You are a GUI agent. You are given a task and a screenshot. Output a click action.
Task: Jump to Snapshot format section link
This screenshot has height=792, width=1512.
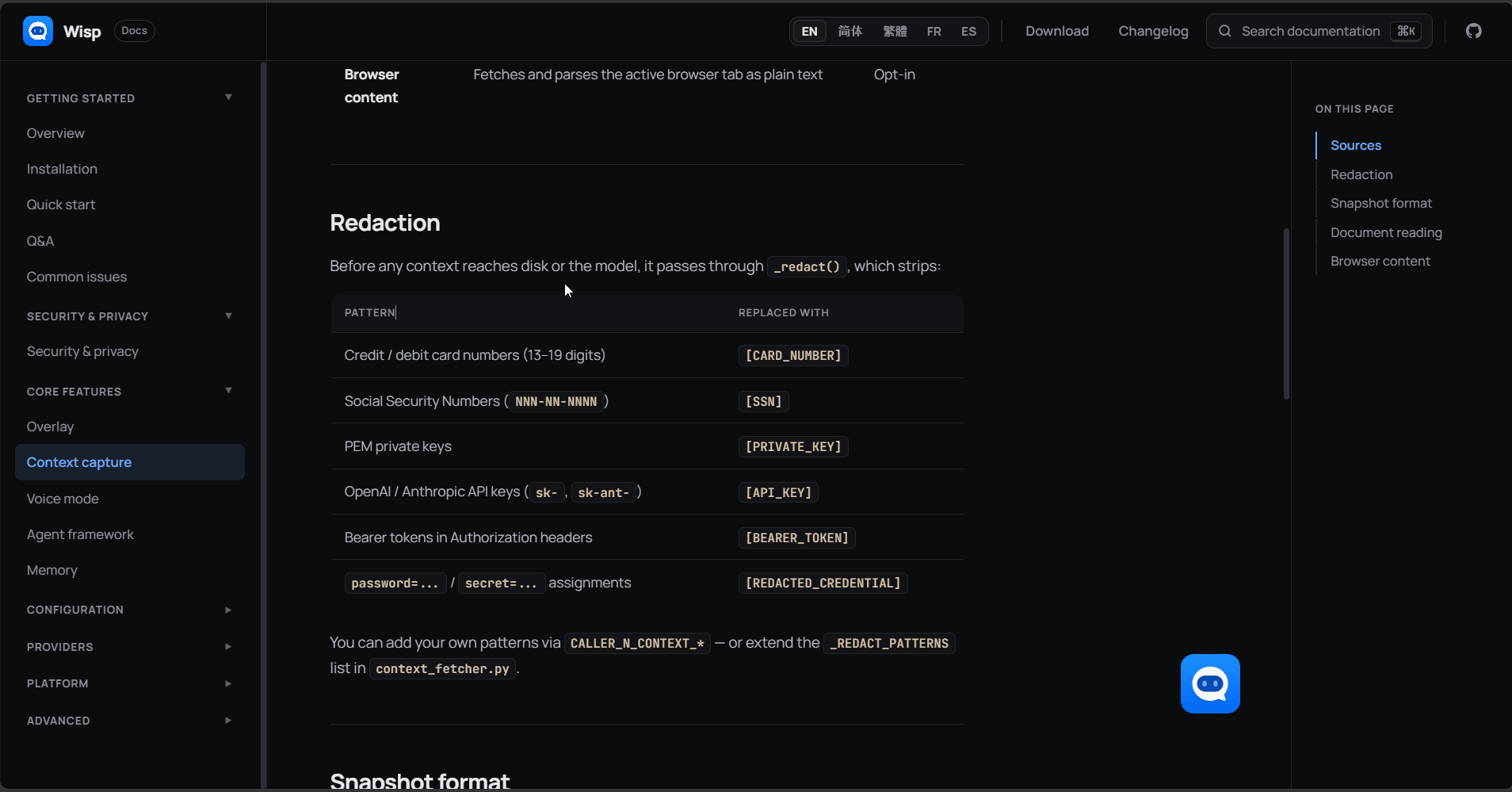(x=1381, y=203)
